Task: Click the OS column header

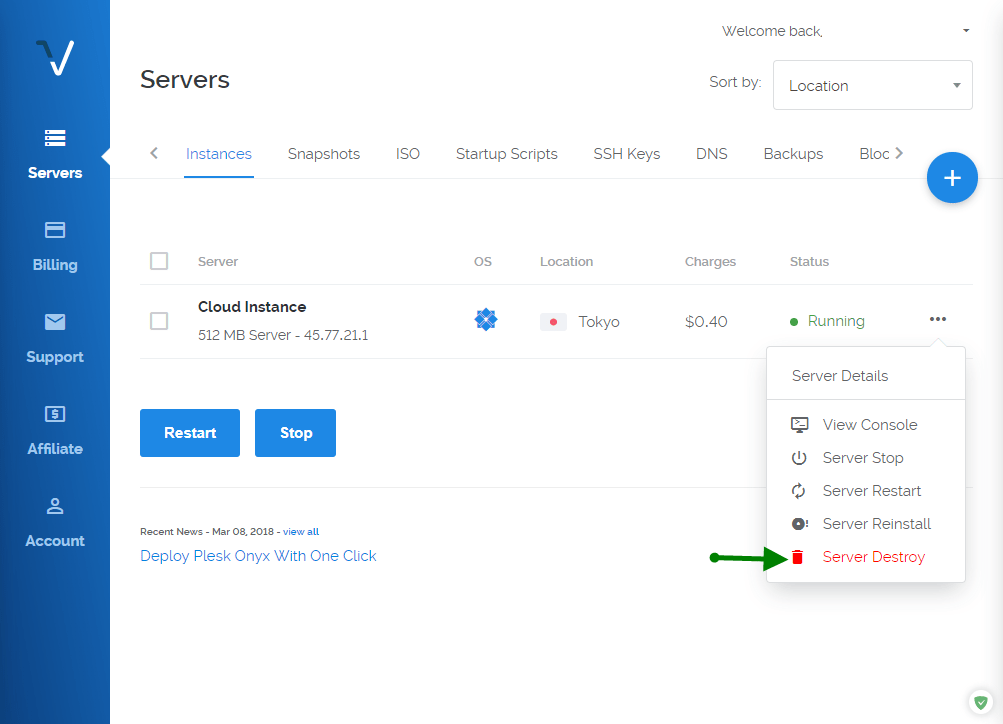Action: click(x=483, y=262)
